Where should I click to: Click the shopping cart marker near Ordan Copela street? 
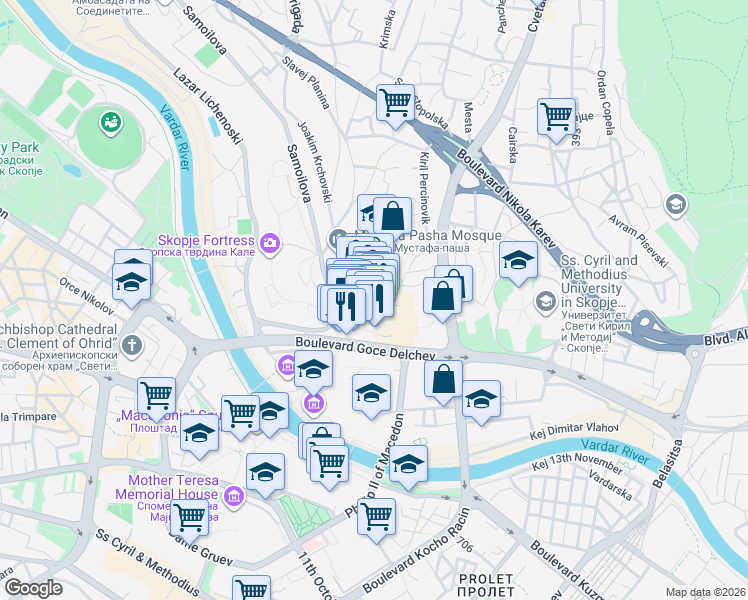click(556, 120)
